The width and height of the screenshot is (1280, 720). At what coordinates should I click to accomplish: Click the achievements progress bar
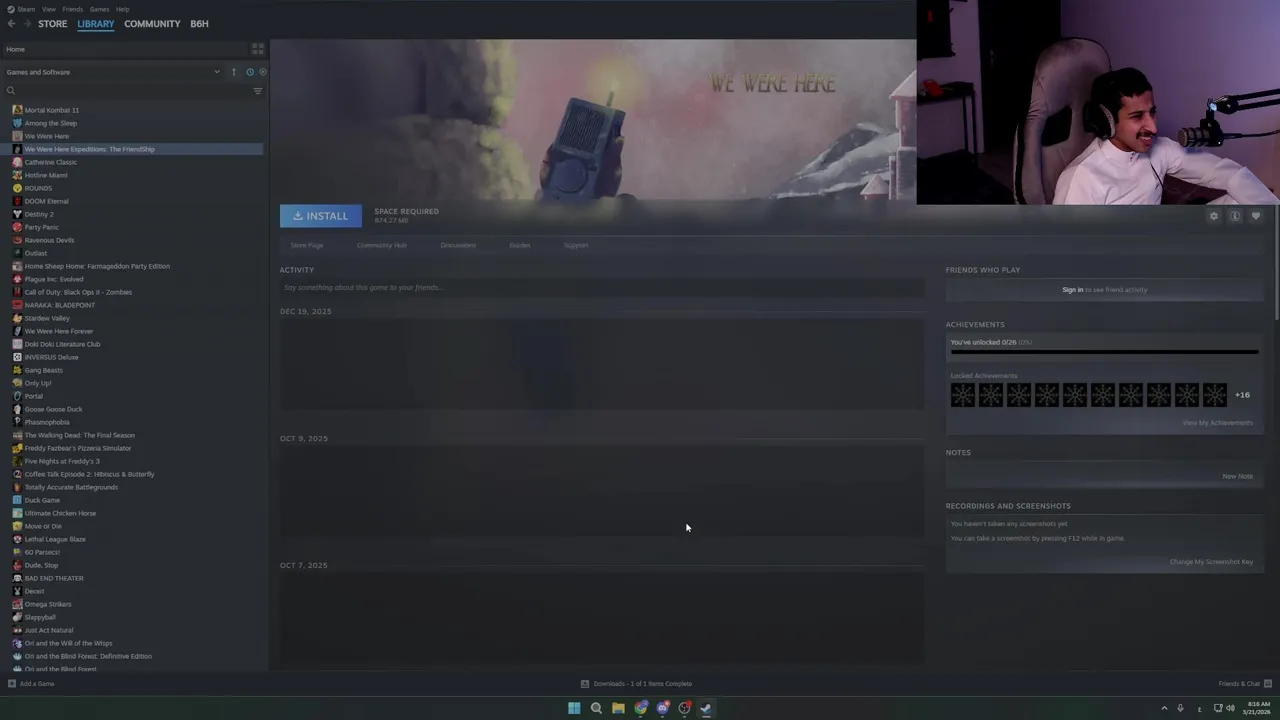click(x=1104, y=352)
